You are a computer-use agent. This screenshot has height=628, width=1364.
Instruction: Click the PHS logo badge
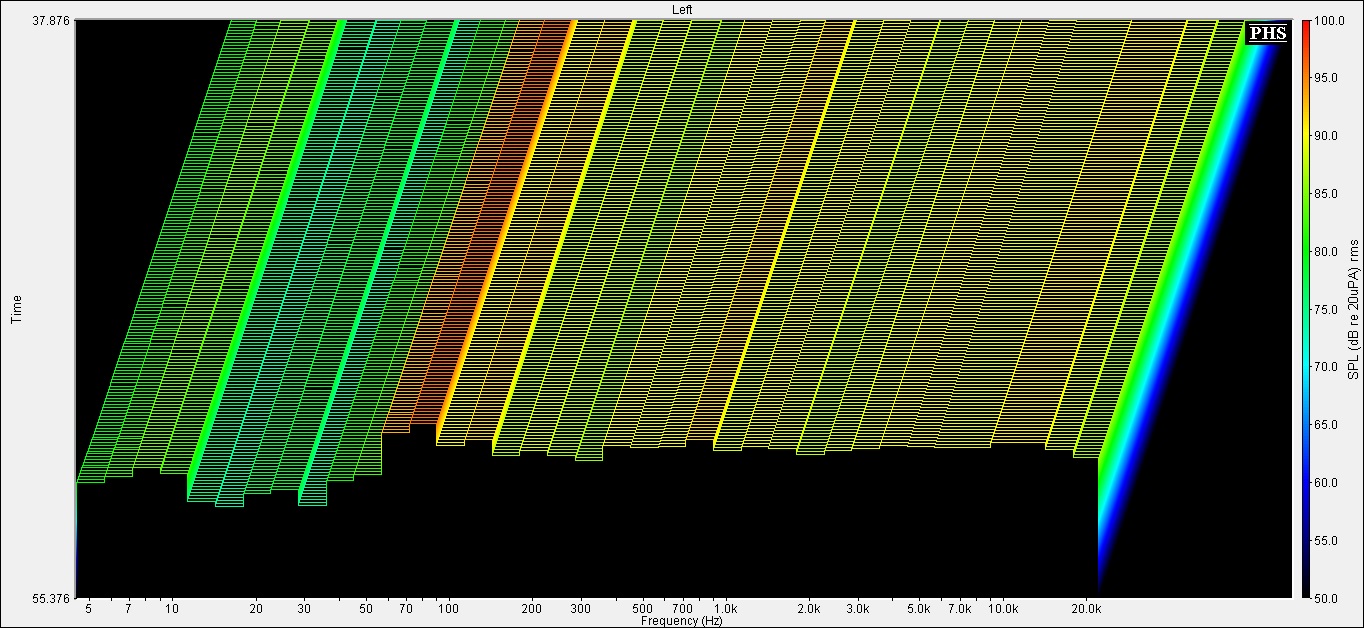[1267, 33]
